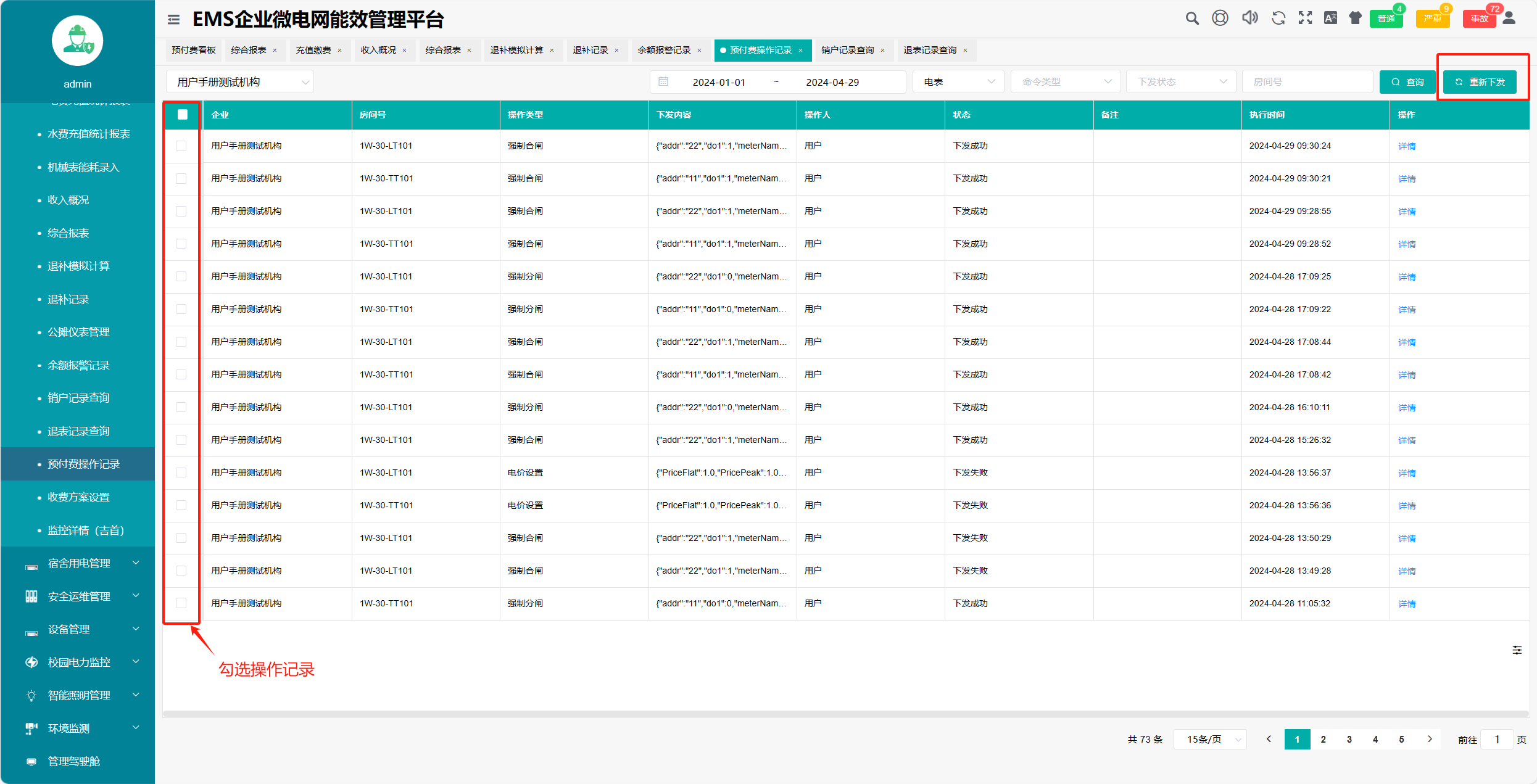Check the first row with room 1W-30-LT101

click(x=181, y=146)
